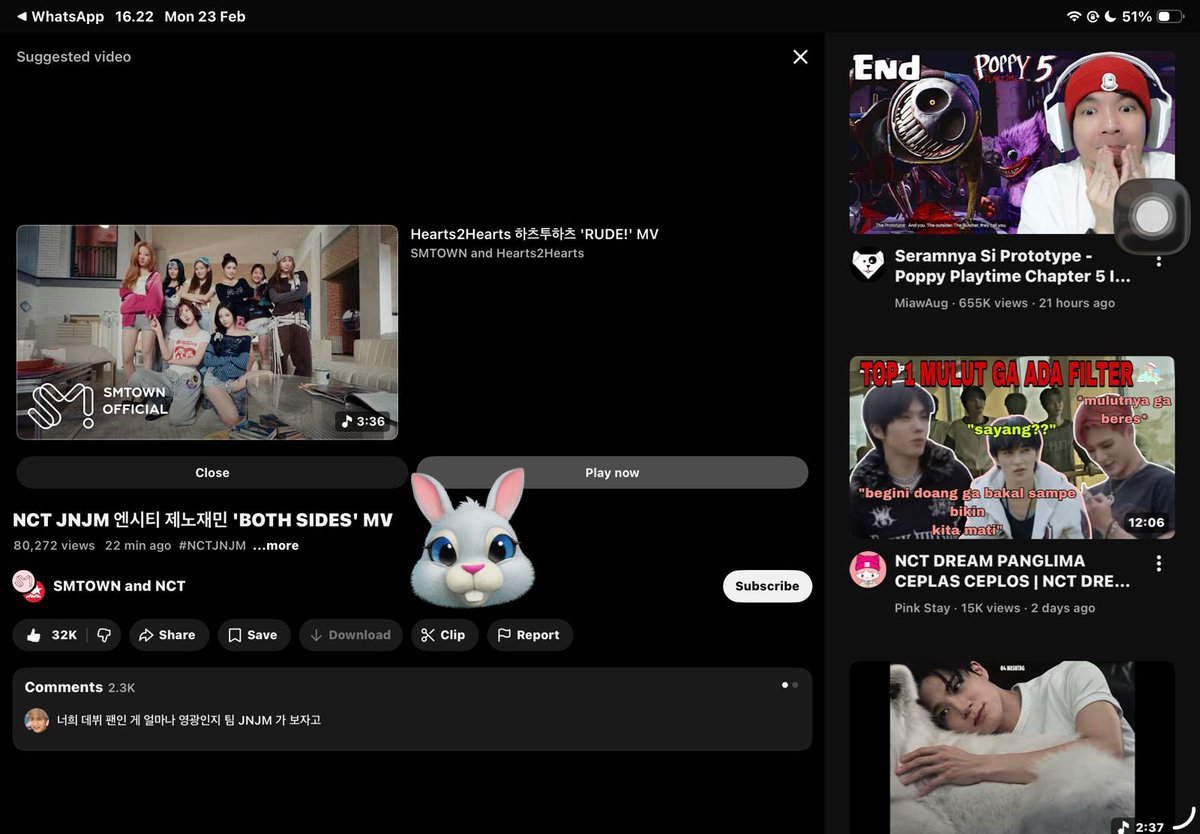Open NCT DREAM PANGLIMA thumbnail
Viewport: 1200px width, 834px height.
1012,447
